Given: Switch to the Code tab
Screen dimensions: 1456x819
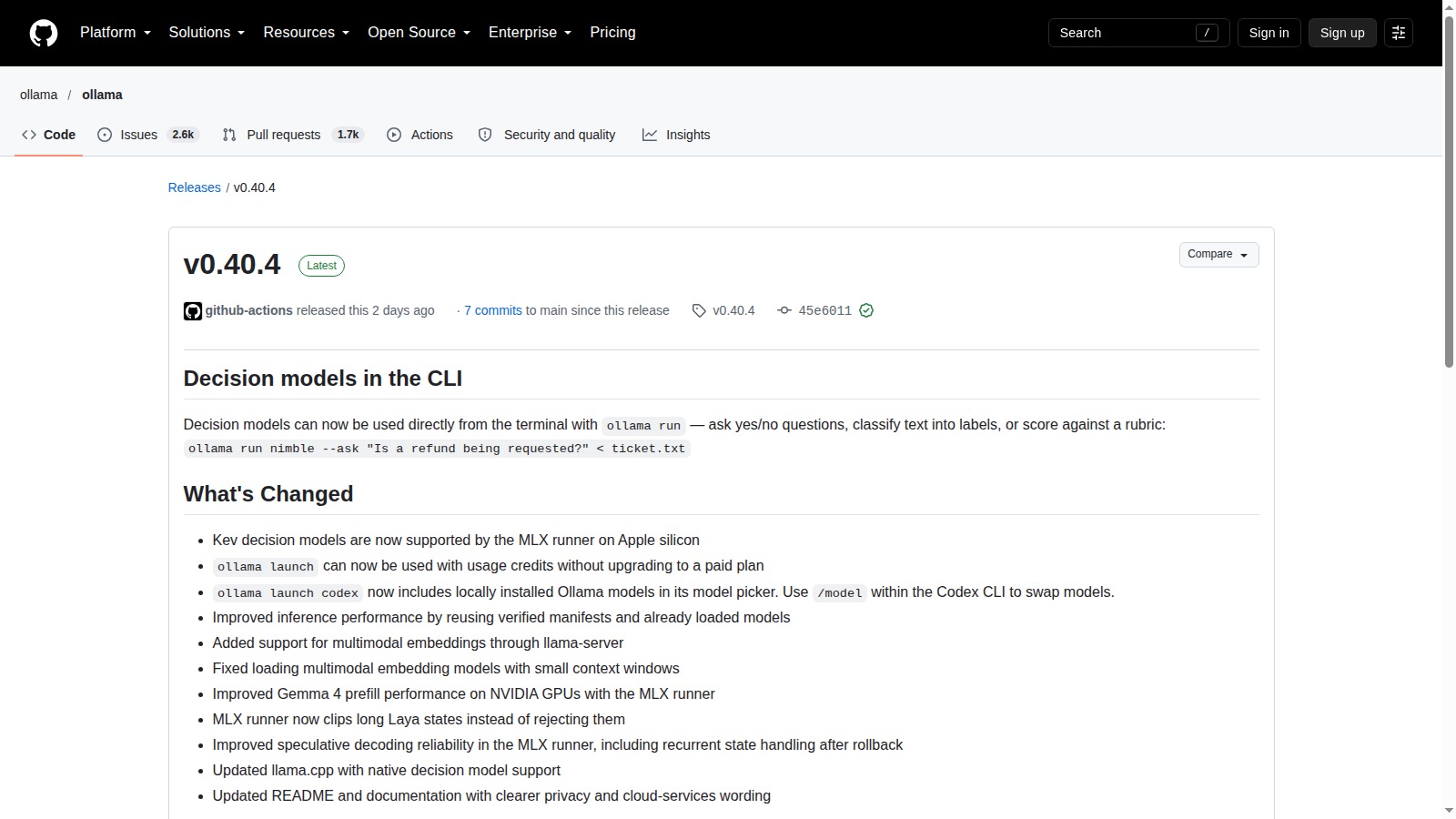Looking at the screenshot, I should click(49, 135).
